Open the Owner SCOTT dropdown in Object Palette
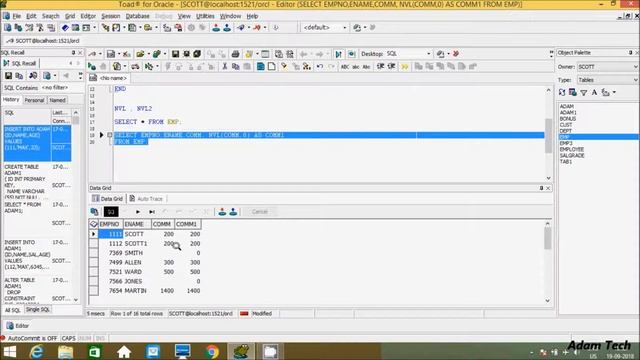Viewport: 640px width, 360px height. [636, 67]
